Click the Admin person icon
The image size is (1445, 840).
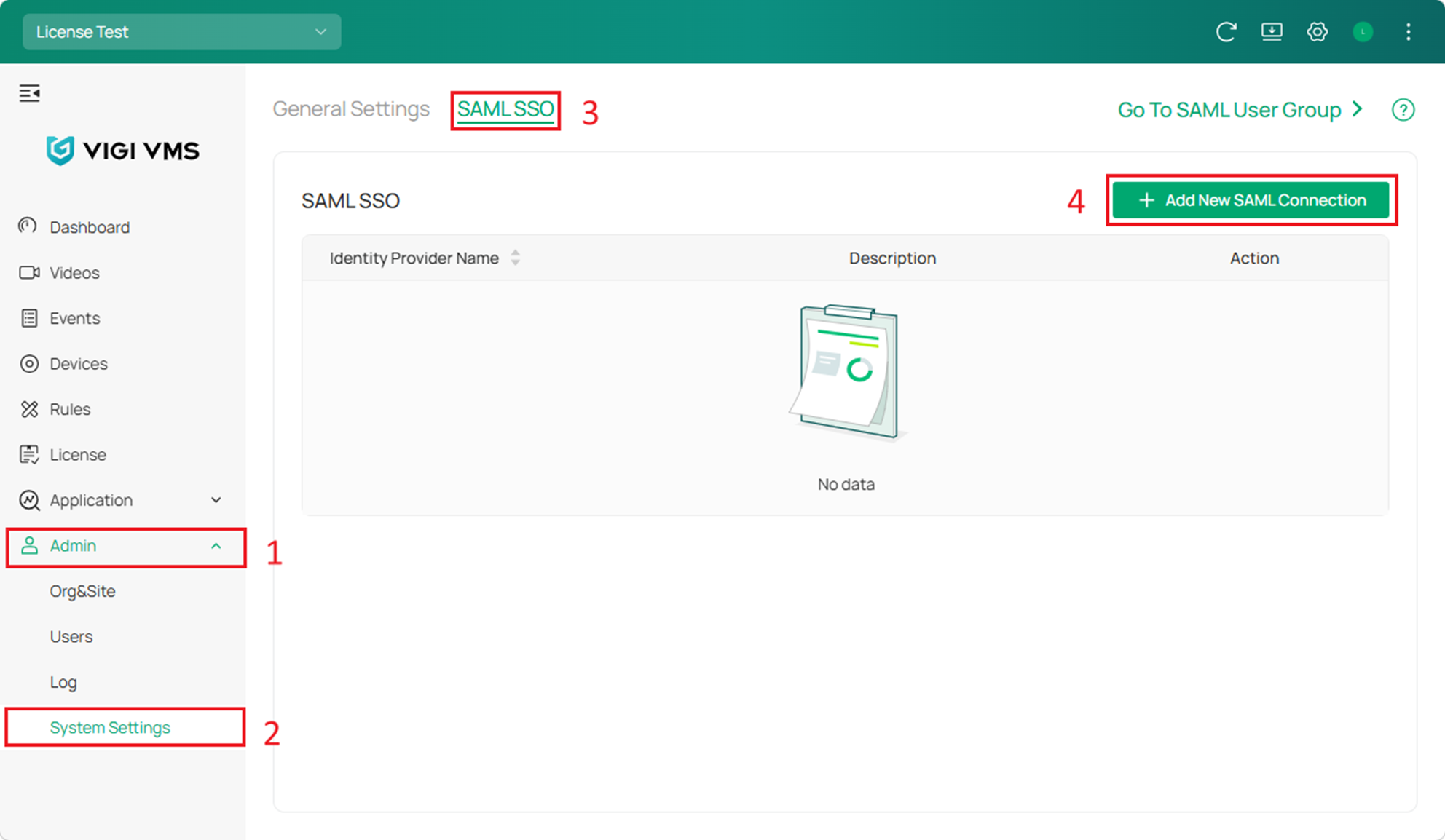coord(29,545)
